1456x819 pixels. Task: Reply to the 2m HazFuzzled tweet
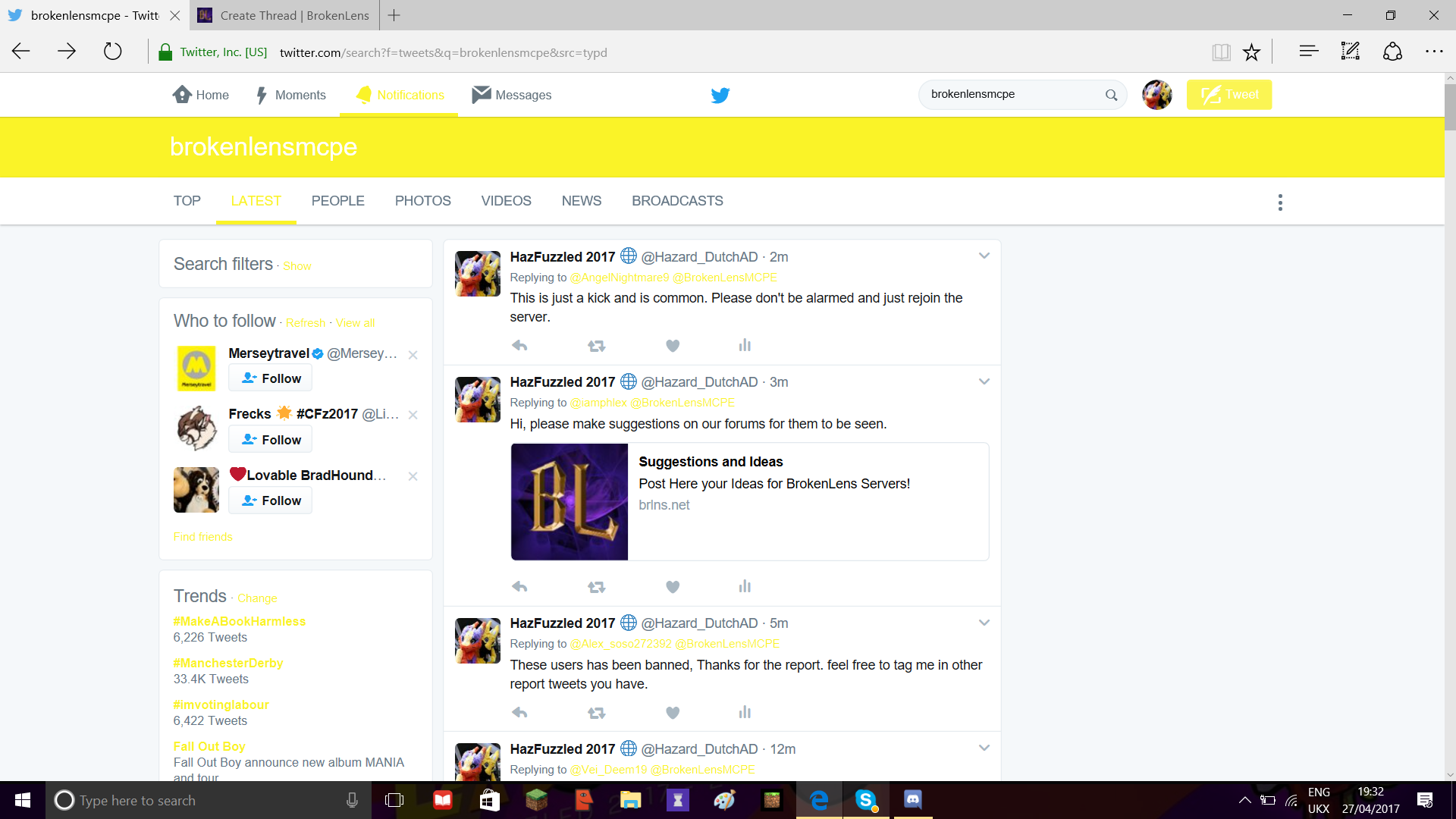(519, 346)
